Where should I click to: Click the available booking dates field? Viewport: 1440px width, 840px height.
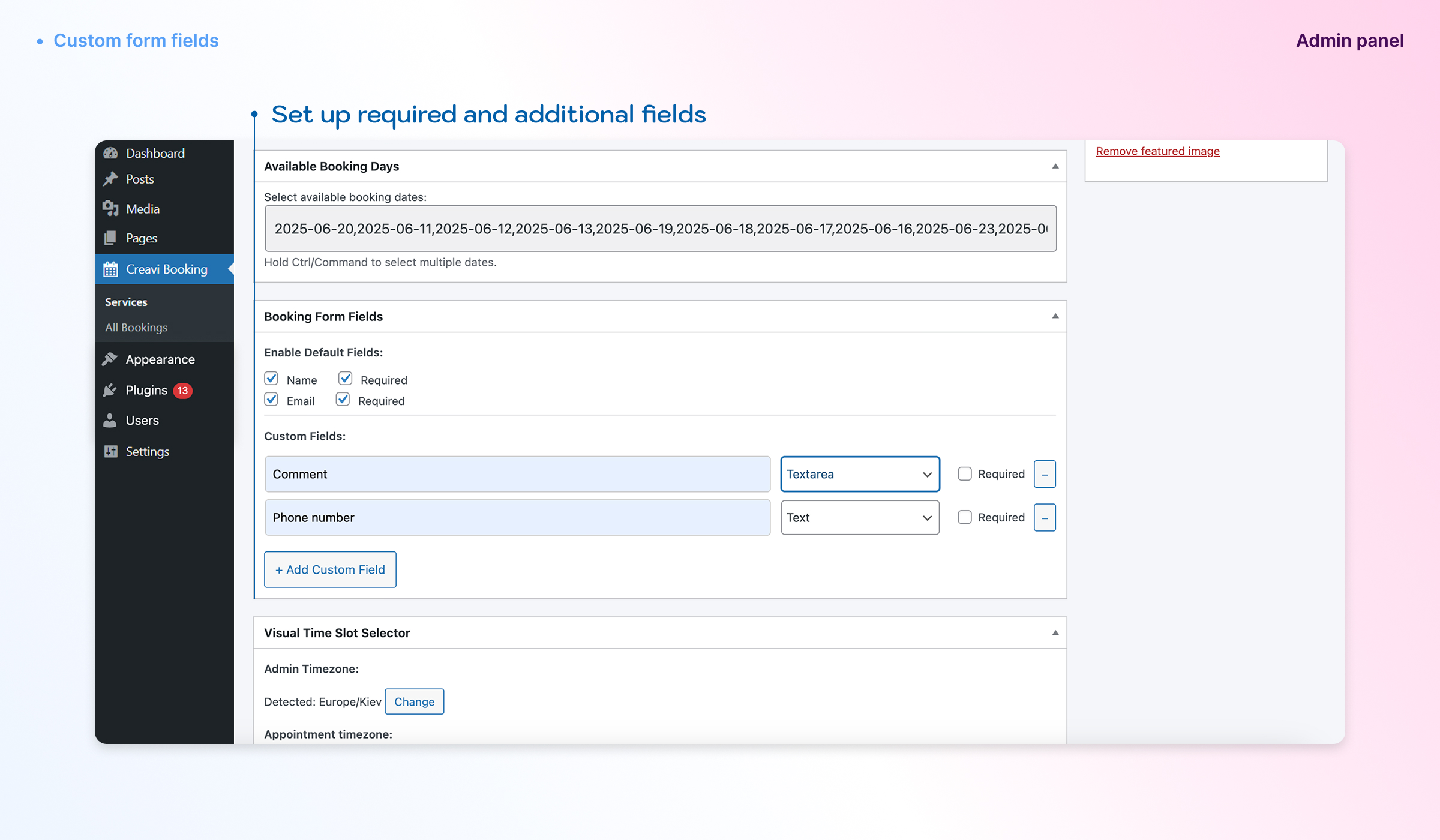[x=661, y=229]
